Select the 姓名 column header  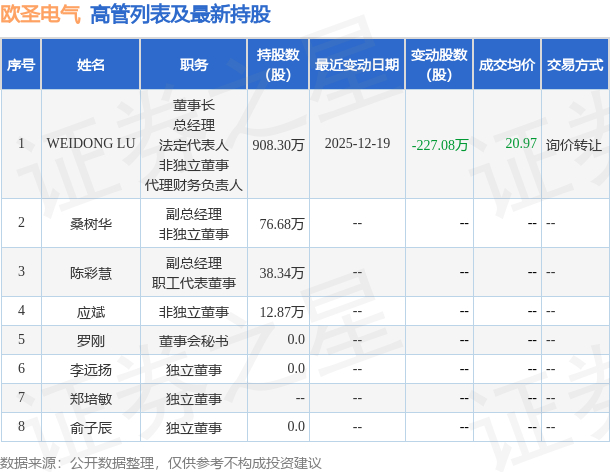pyautogui.click(x=91, y=65)
